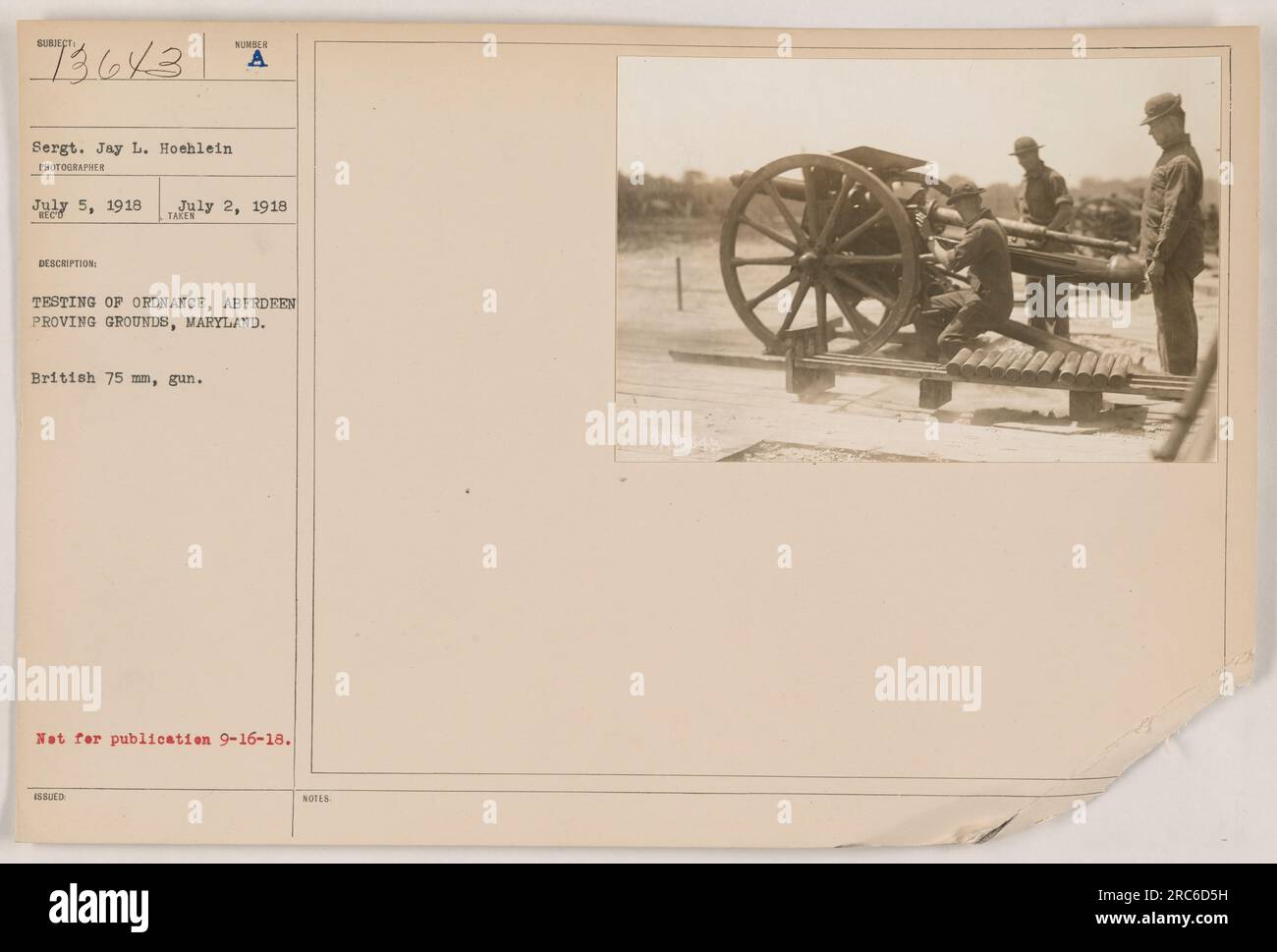1277x952 pixels.
Task: Click the soldier standing at the far right
Action: pyautogui.click(x=1173, y=234)
